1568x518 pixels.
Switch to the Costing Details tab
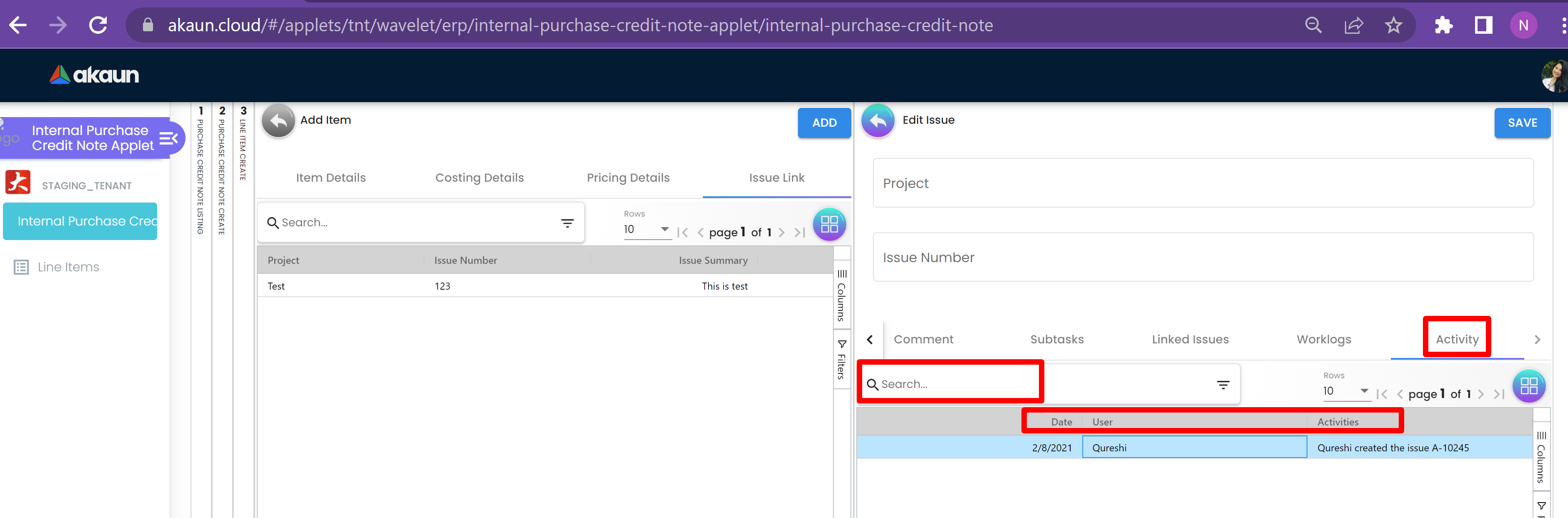point(479,178)
